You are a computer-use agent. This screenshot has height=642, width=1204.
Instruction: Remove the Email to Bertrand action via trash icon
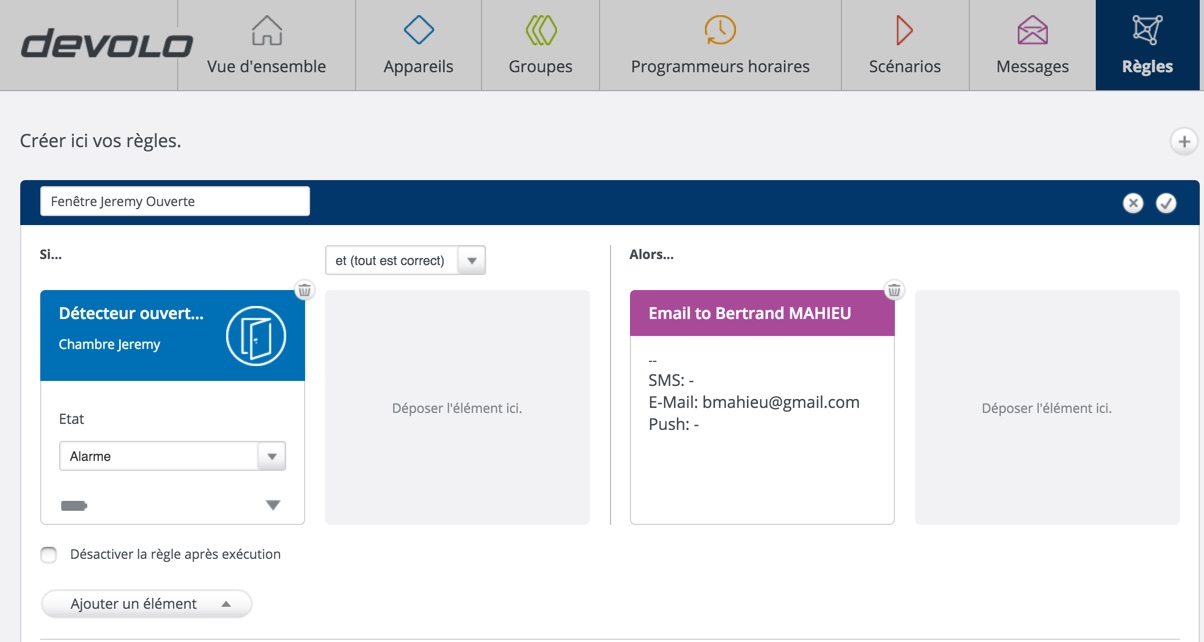894,290
